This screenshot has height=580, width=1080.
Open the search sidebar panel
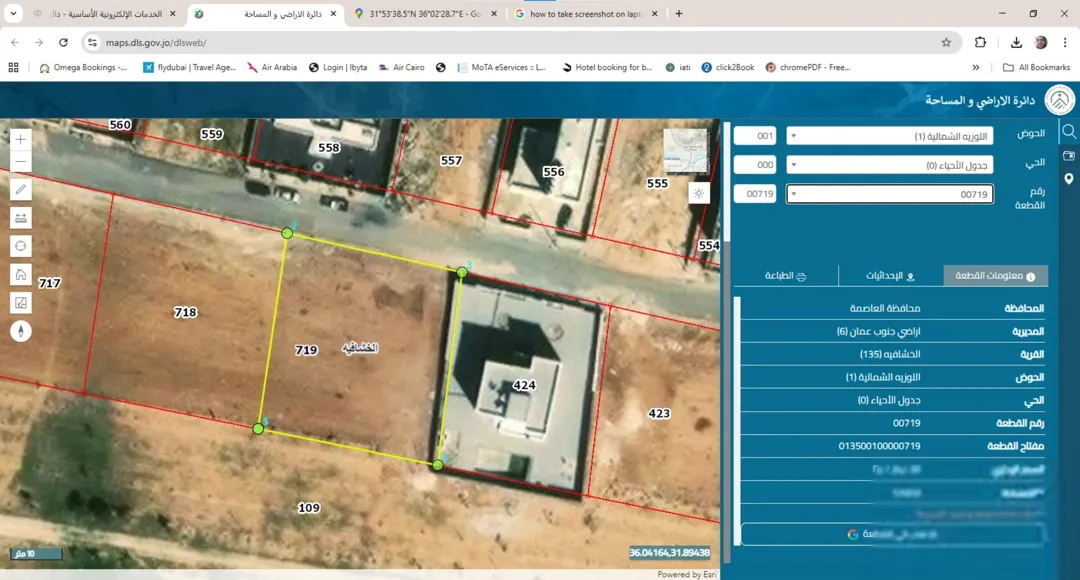tap(1069, 131)
